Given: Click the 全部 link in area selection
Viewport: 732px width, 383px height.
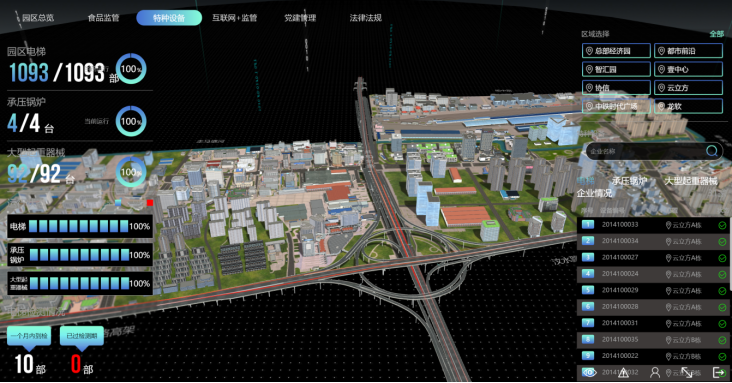Looking at the screenshot, I should click(716, 34).
